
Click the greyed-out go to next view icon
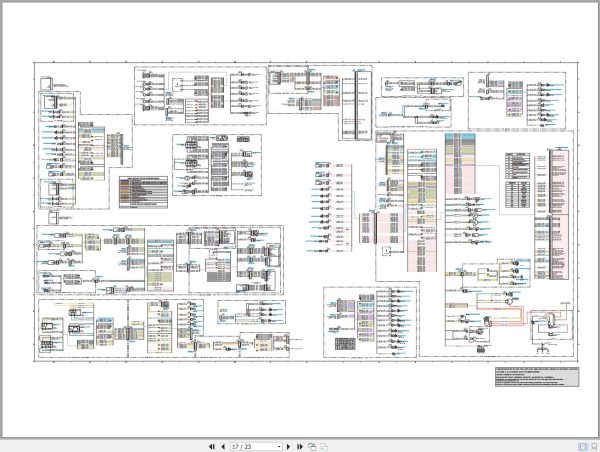(x=324, y=447)
